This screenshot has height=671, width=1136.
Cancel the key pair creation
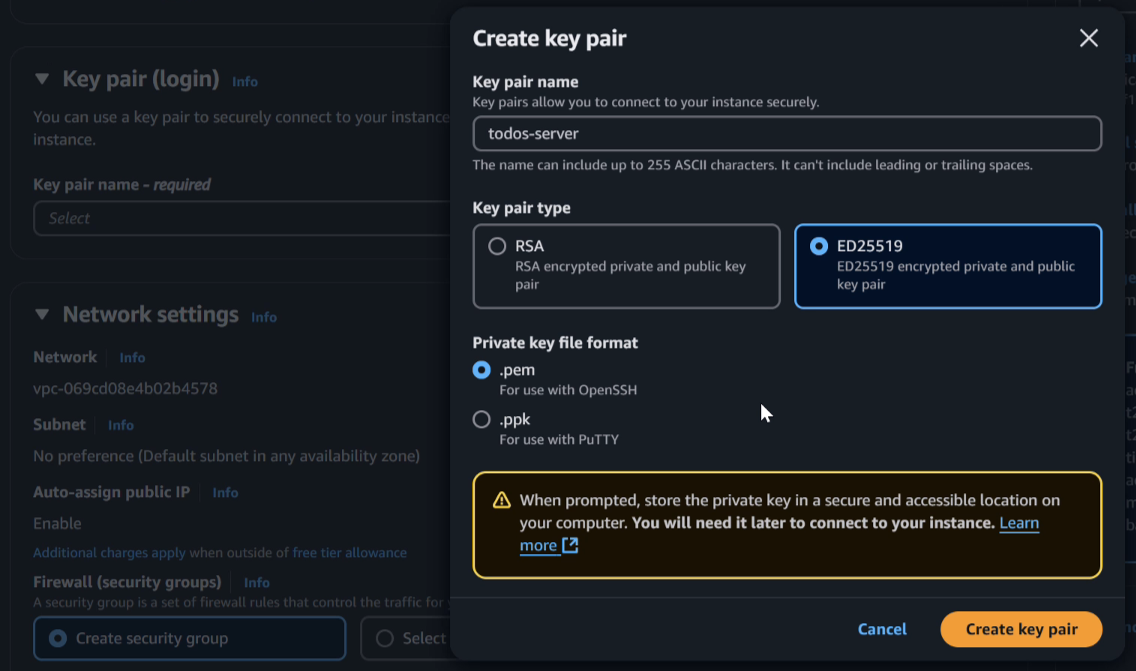tap(882, 629)
